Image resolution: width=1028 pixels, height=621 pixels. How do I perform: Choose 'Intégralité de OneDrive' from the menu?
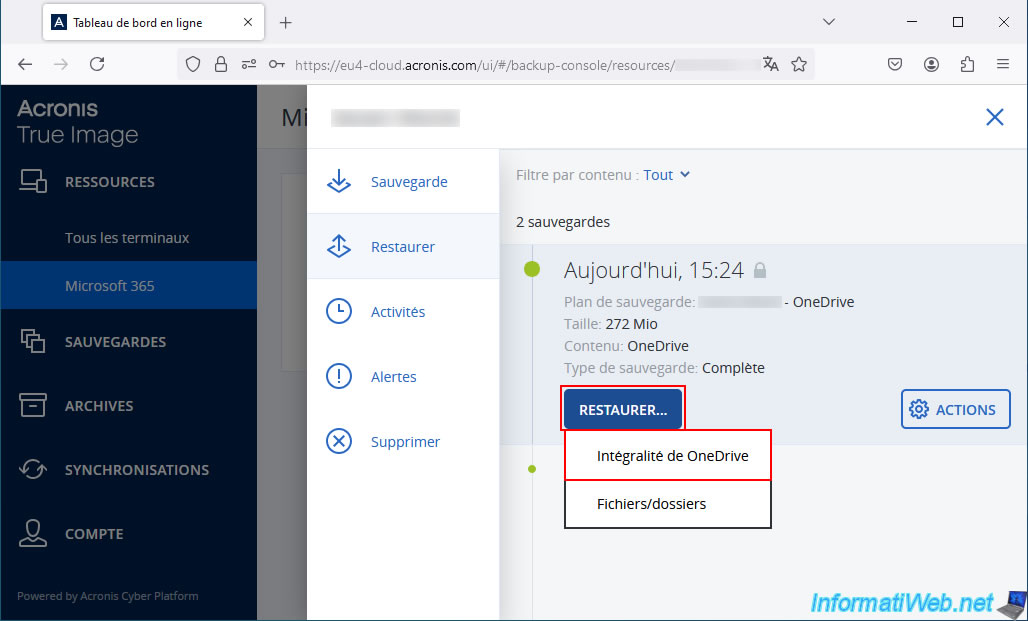pos(667,456)
